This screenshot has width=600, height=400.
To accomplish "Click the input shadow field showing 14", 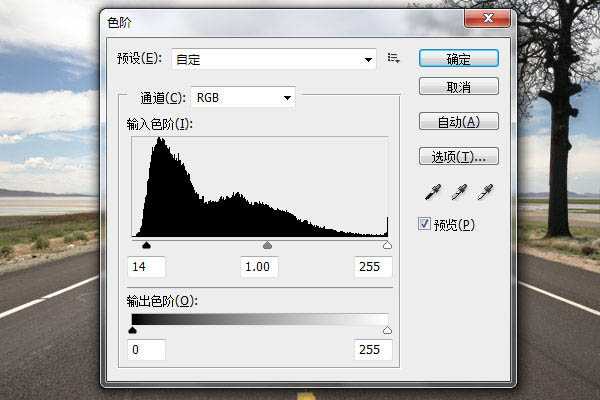I will [147, 267].
